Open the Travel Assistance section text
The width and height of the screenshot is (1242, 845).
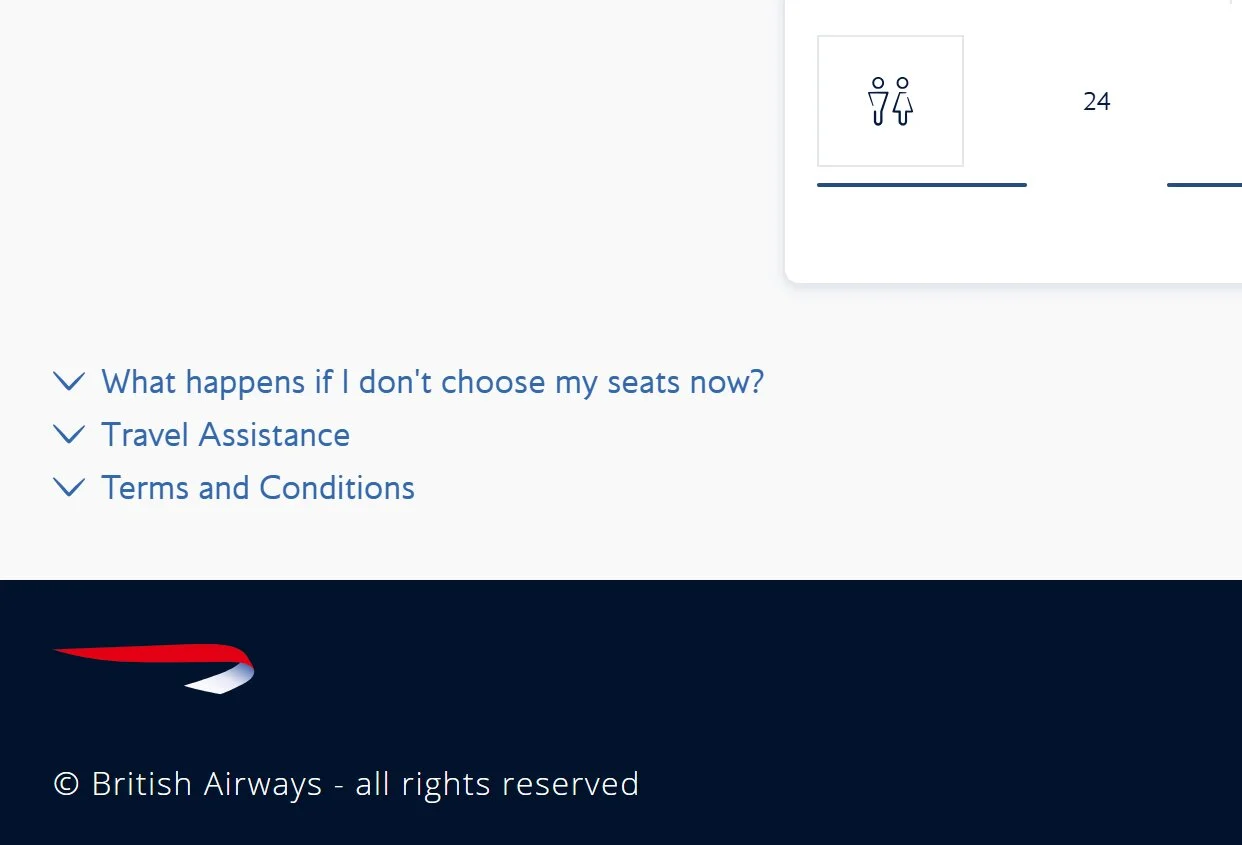coord(226,435)
